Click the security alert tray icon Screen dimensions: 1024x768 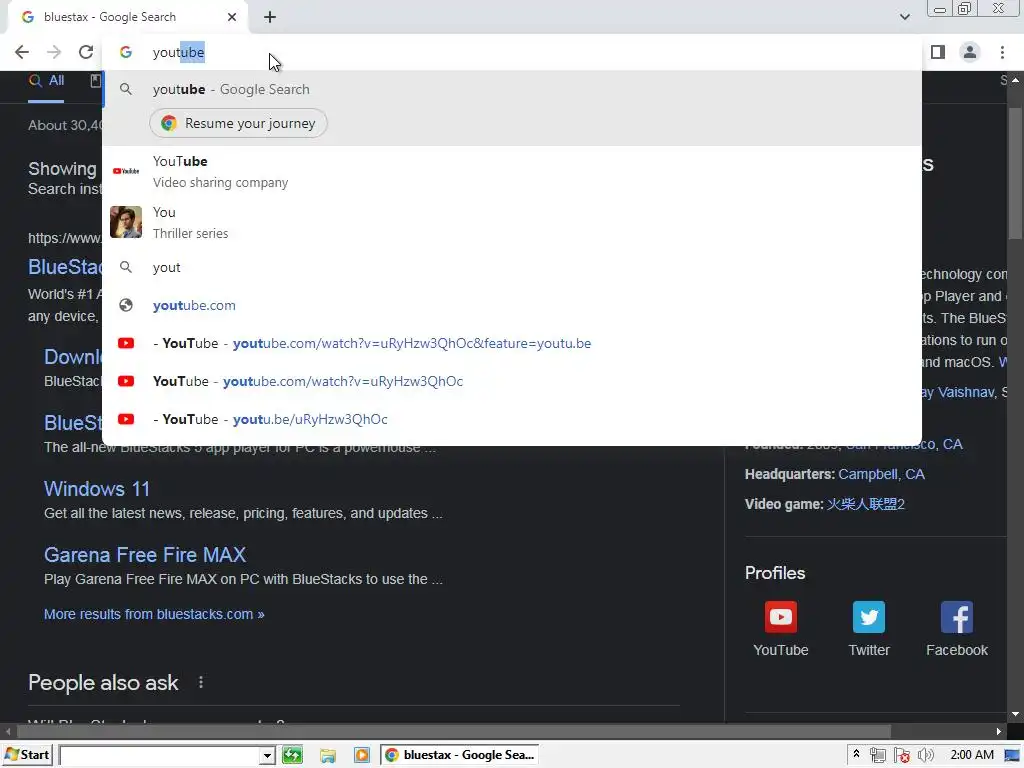pos(902,756)
